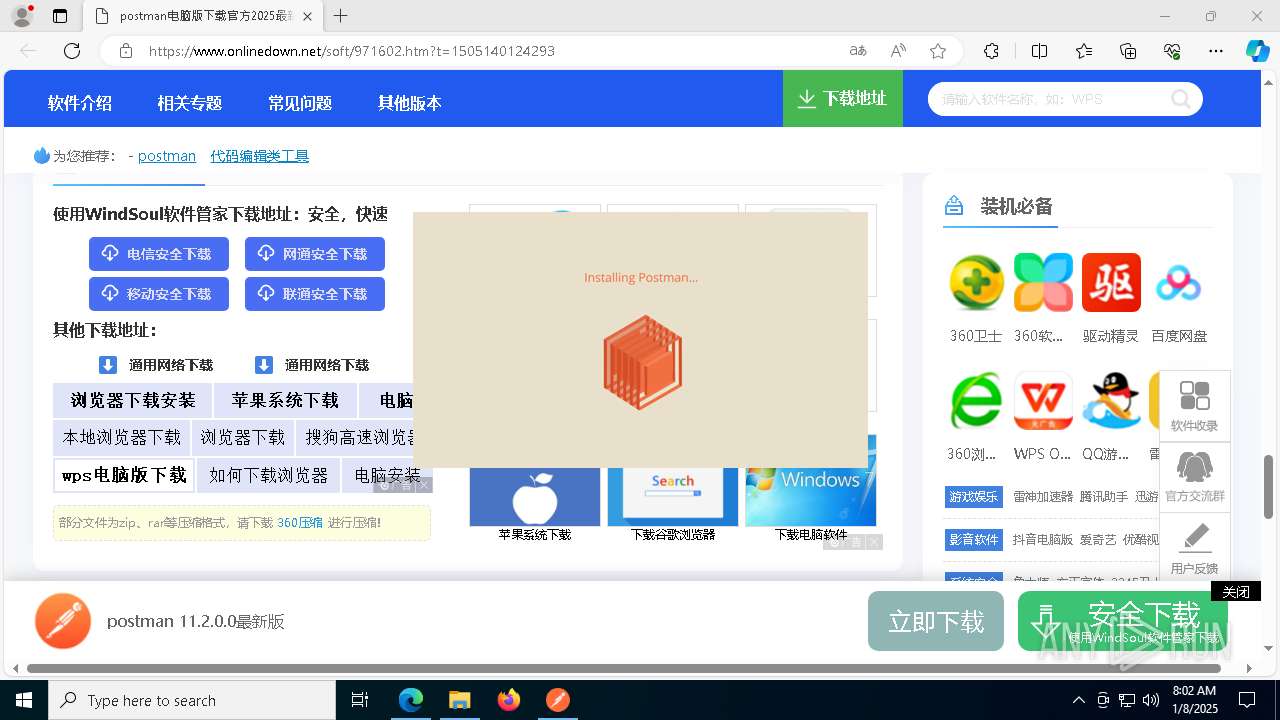Image resolution: width=1280 pixels, height=720 pixels.
Task: Open the WPS Office icon
Action: pyautogui.click(x=1043, y=401)
